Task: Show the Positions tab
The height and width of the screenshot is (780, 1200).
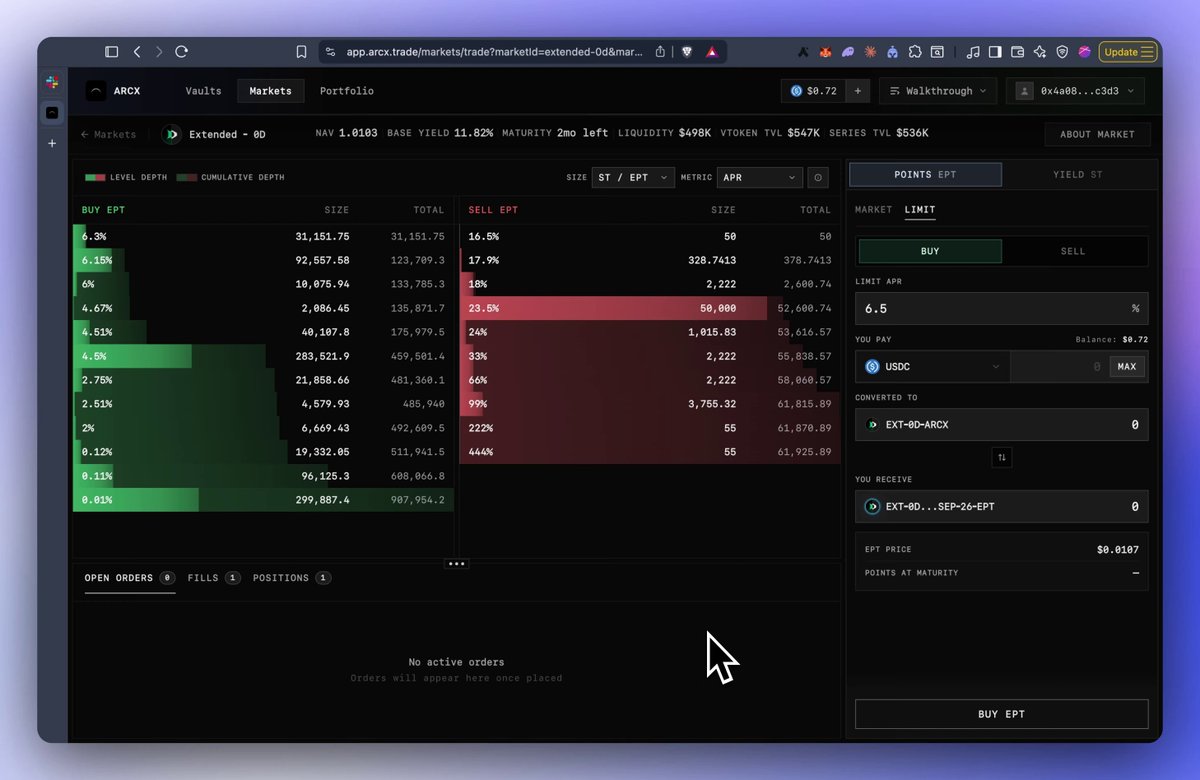Action: pyautogui.click(x=291, y=578)
